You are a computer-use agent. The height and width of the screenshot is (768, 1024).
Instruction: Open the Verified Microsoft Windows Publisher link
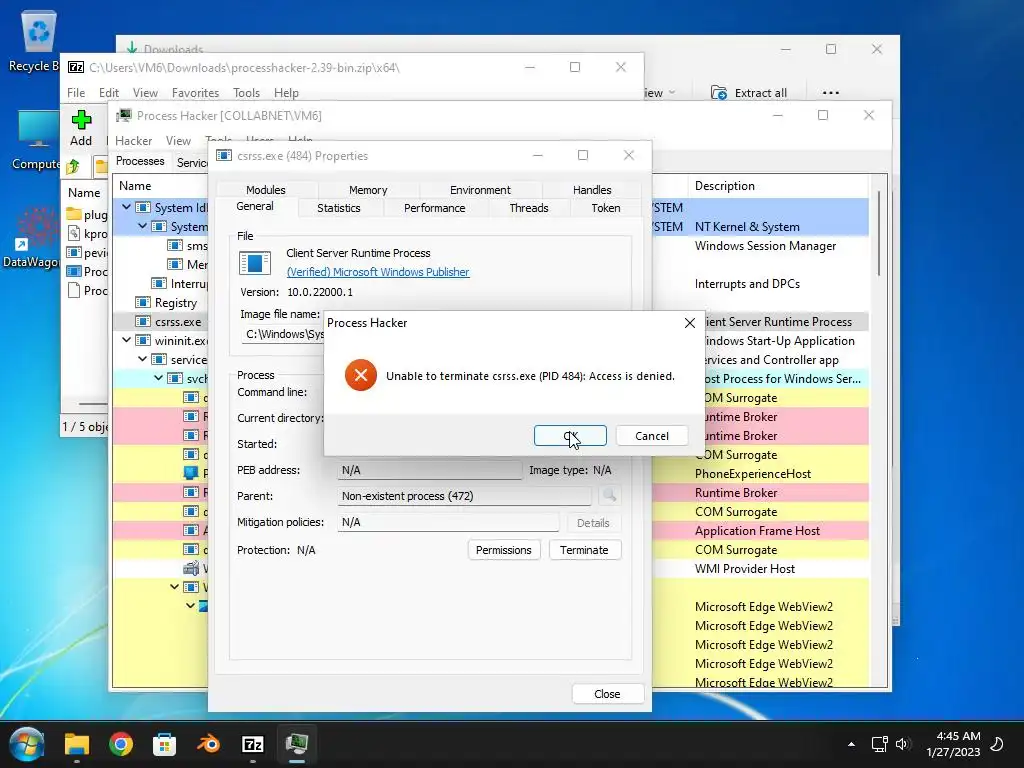[x=377, y=272]
